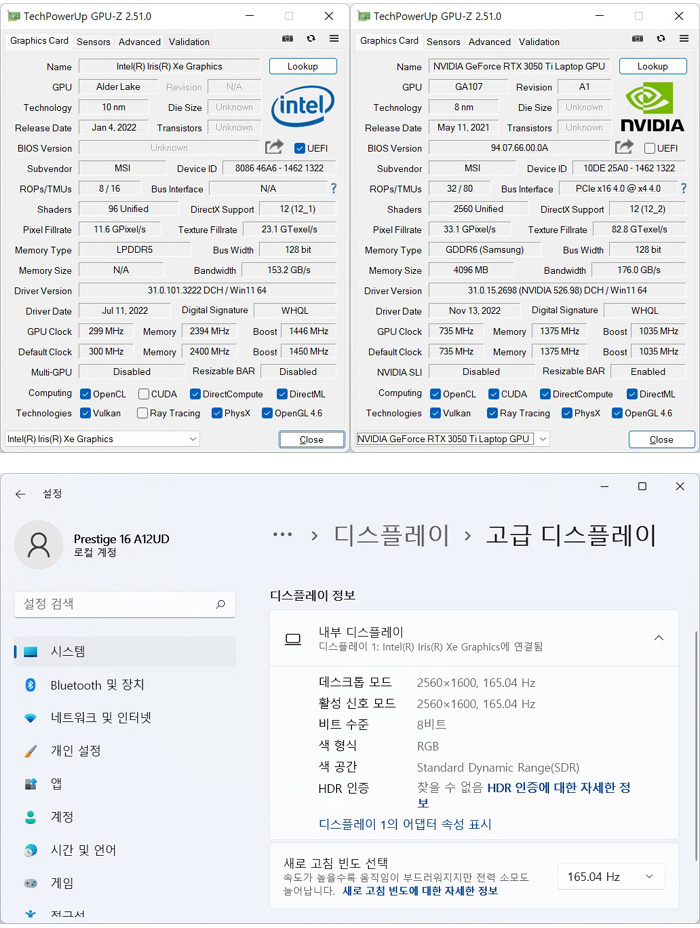Open 네트워크 및 인터넷 in Settings sidebar
The width and height of the screenshot is (700, 928).
click(x=100, y=718)
